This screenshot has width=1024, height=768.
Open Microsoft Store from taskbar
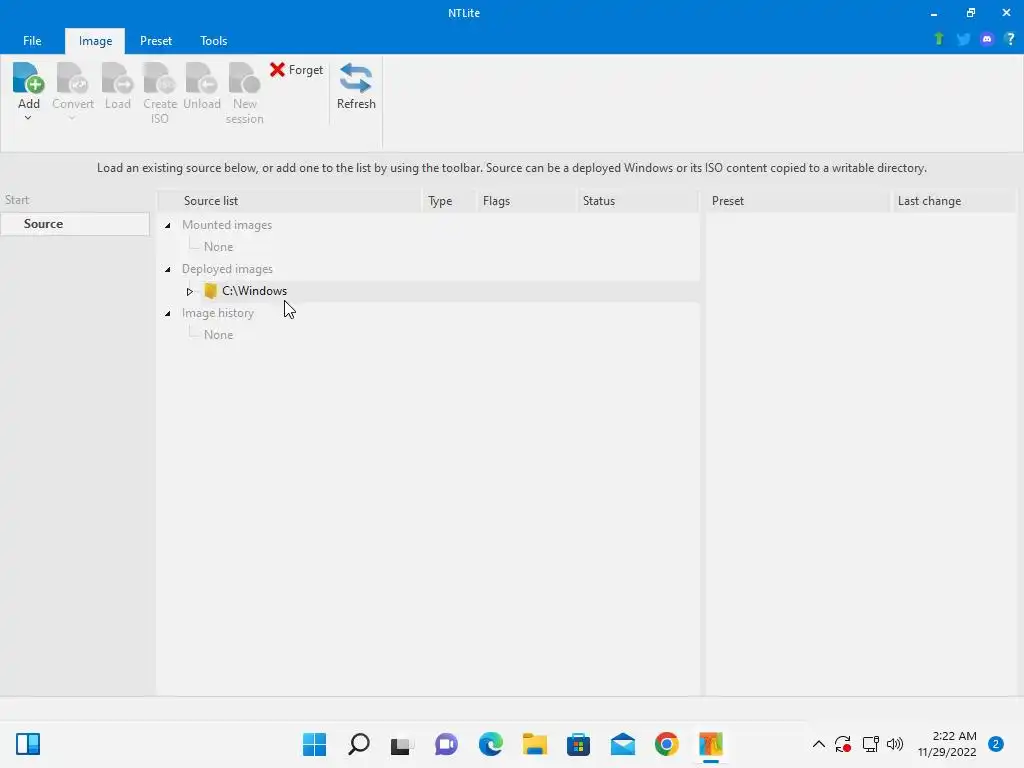(x=578, y=744)
